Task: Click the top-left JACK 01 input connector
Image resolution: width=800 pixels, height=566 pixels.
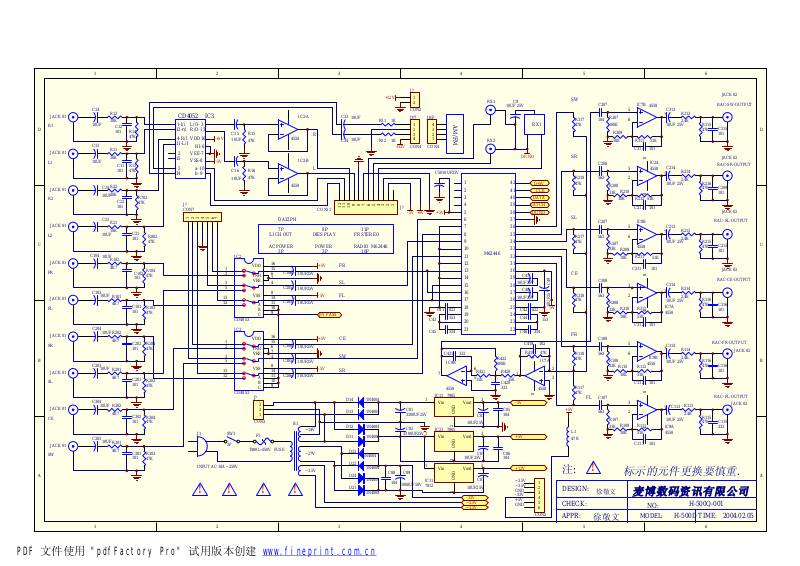Action: pyautogui.click(x=73, y=117)
